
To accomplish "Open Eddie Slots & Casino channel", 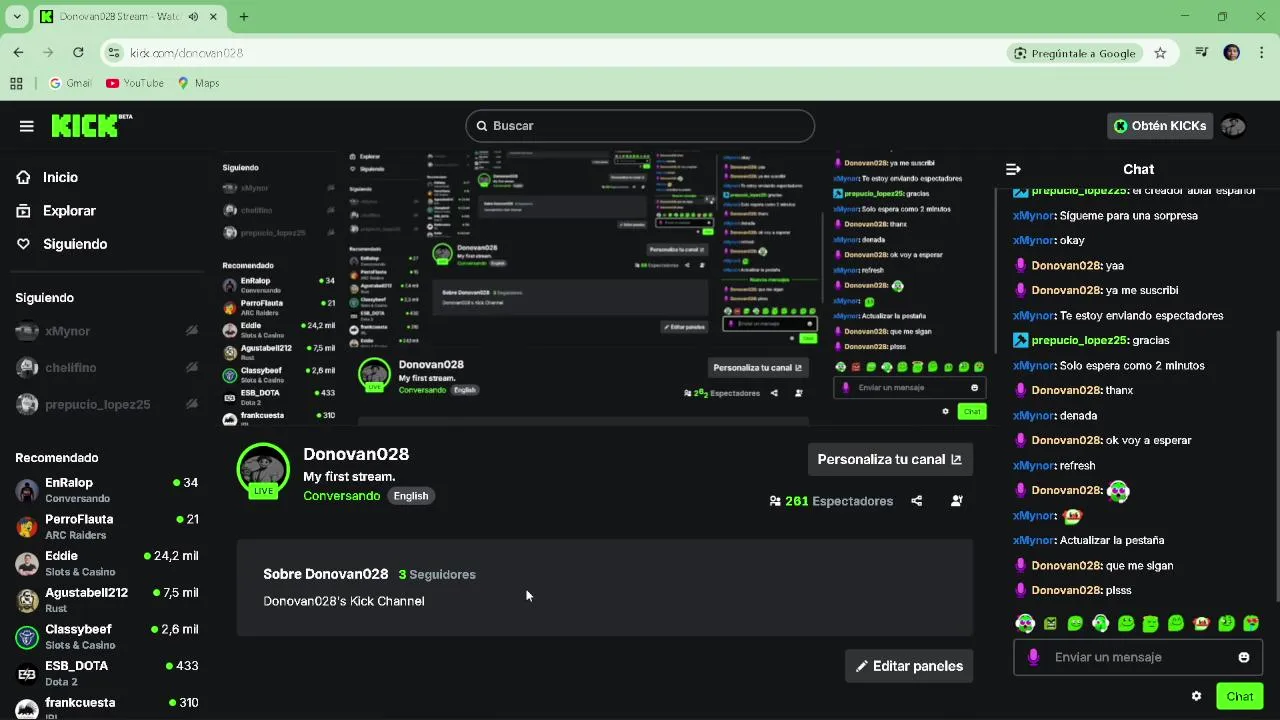I will tap(107, 563).
